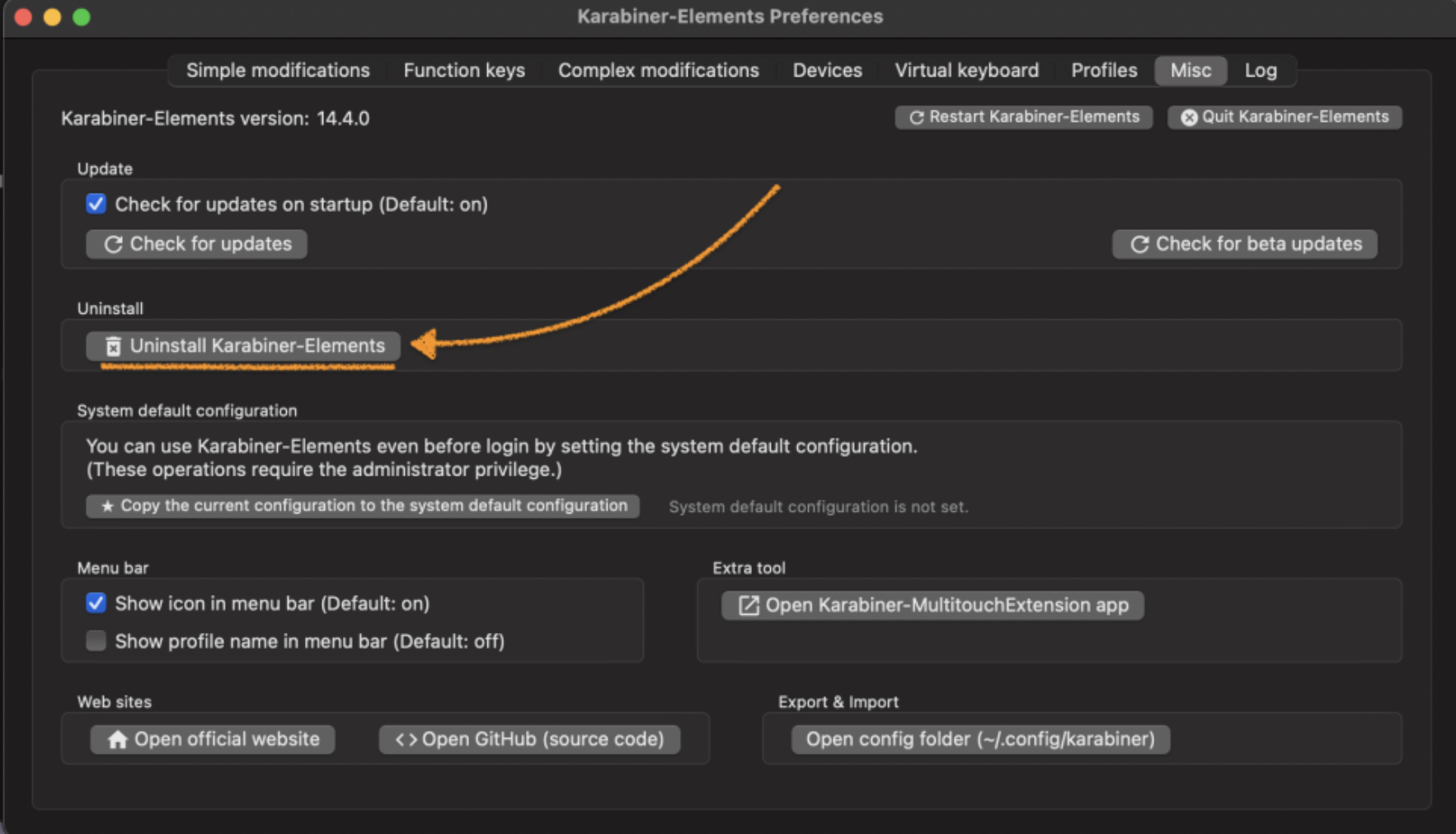
Task: Maximize the Preferences window with green button
Action: [x=82, y=16]
